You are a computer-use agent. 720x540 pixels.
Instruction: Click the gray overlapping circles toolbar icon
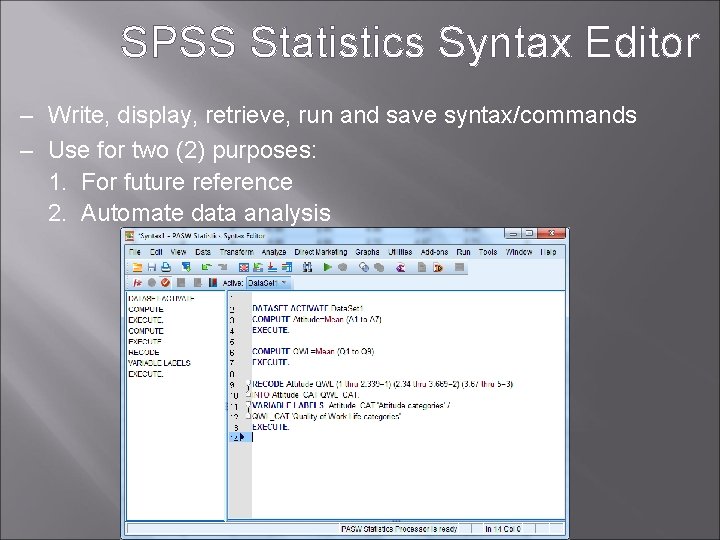379,267
